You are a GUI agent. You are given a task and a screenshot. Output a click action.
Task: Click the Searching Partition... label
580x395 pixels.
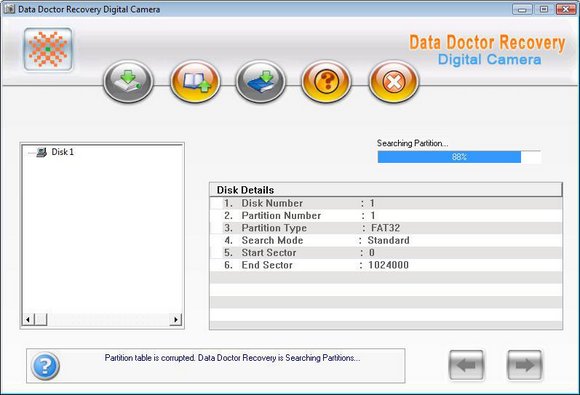click(412, 143)
